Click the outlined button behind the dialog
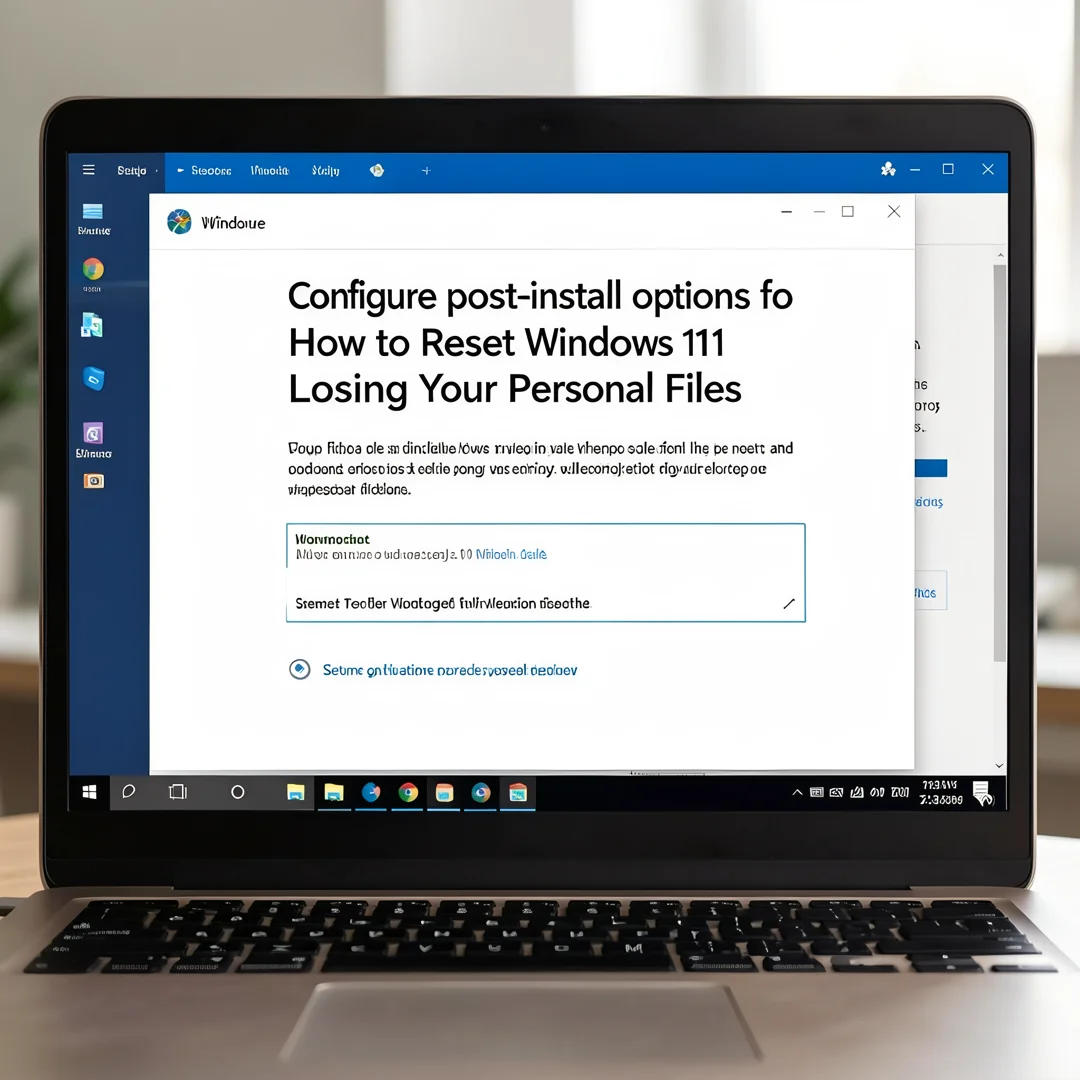 [x=931, y=591]
